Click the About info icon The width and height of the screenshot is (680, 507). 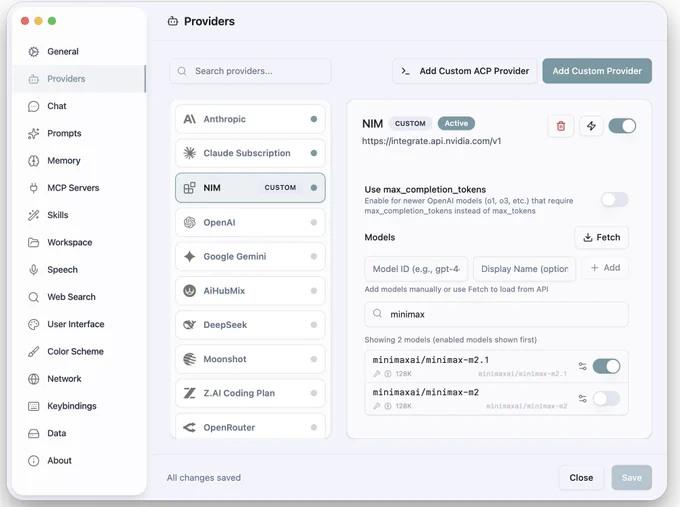pos(33,461)
